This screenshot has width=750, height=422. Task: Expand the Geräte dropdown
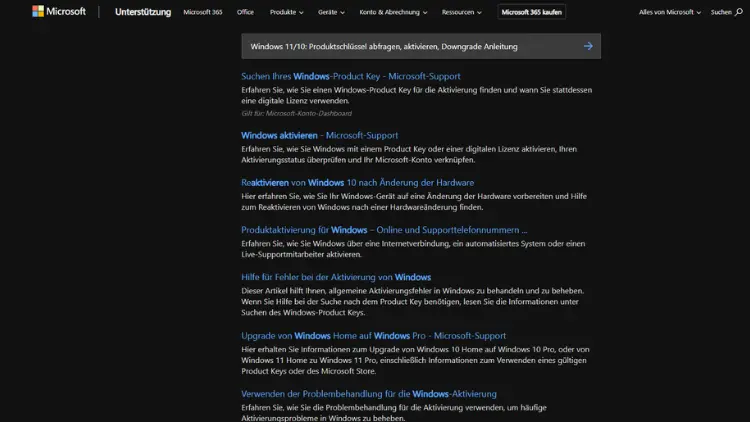(x=331, y=12)
